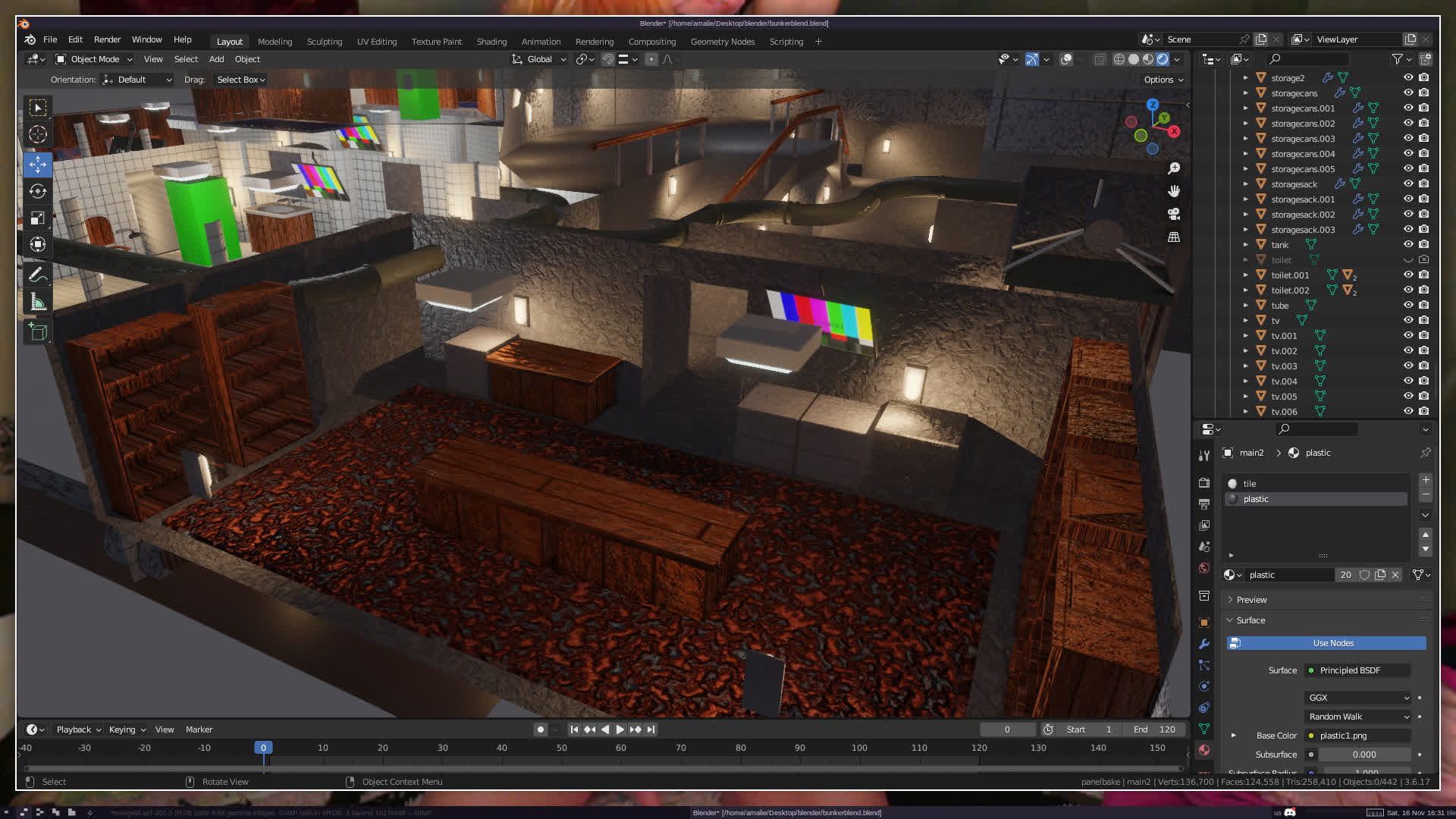Select the 3D Cursor tool

[x=38, y=135]
